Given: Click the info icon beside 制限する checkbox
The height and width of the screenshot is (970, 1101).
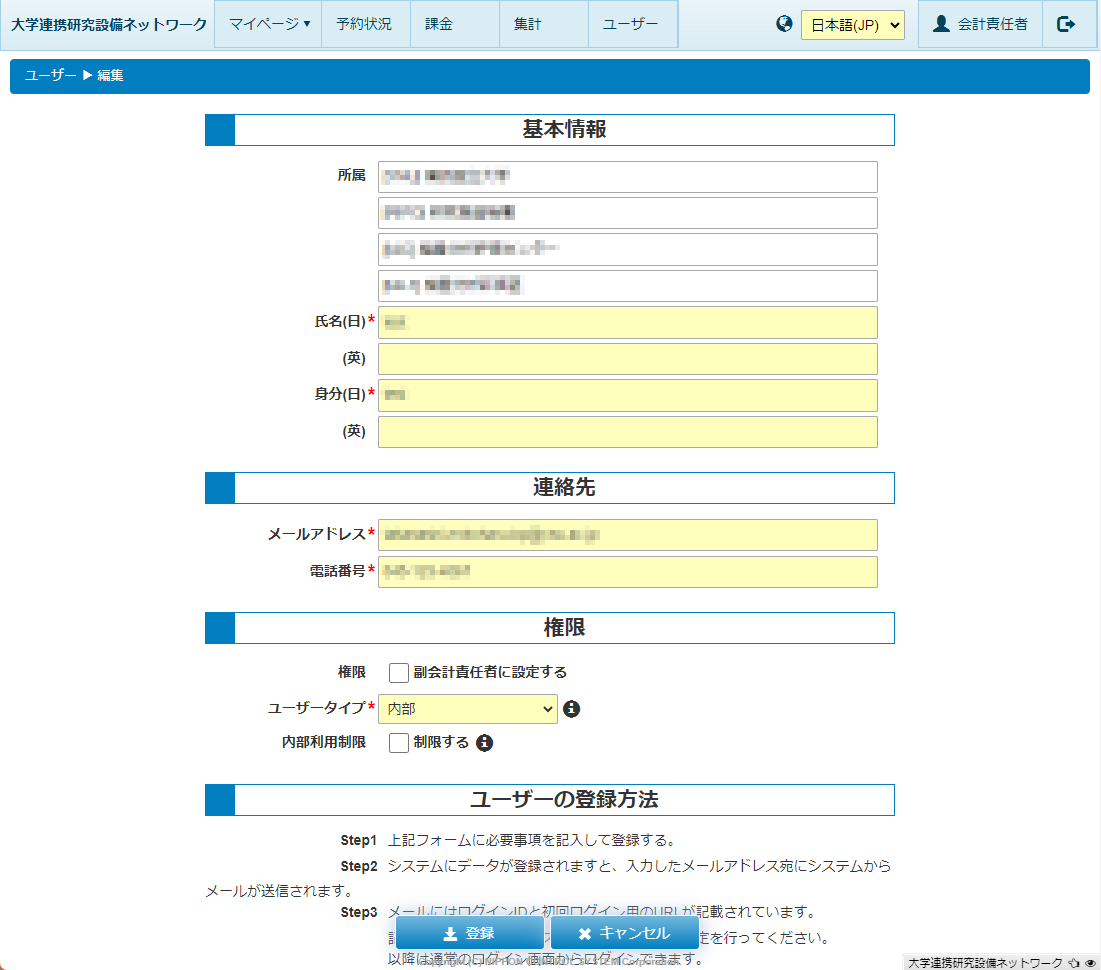Looking at the screenshot, I should [x=484, y=742].
